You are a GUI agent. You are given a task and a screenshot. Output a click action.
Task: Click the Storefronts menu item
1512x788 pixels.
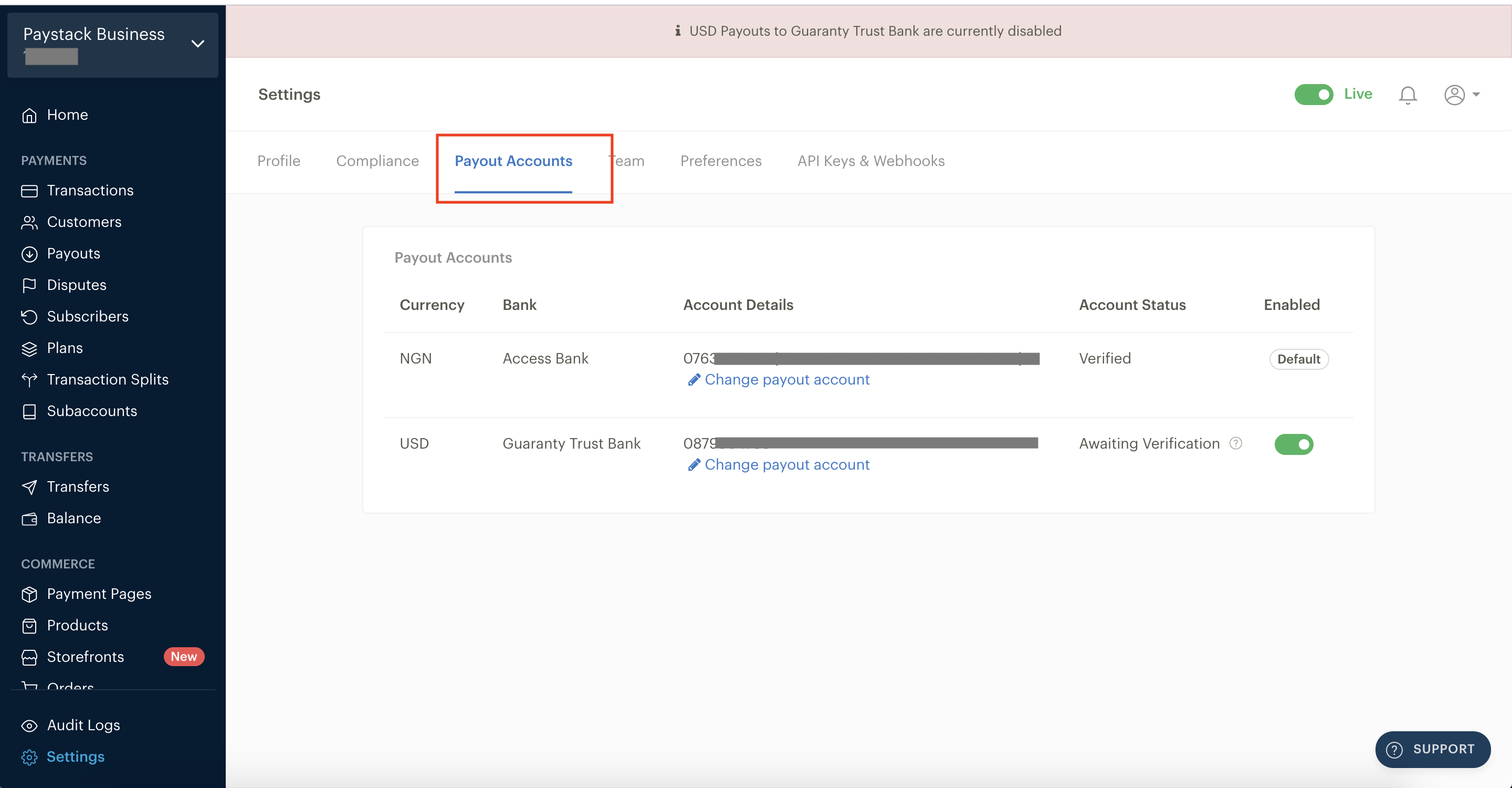pyautogui.click(x=85, y=656)
